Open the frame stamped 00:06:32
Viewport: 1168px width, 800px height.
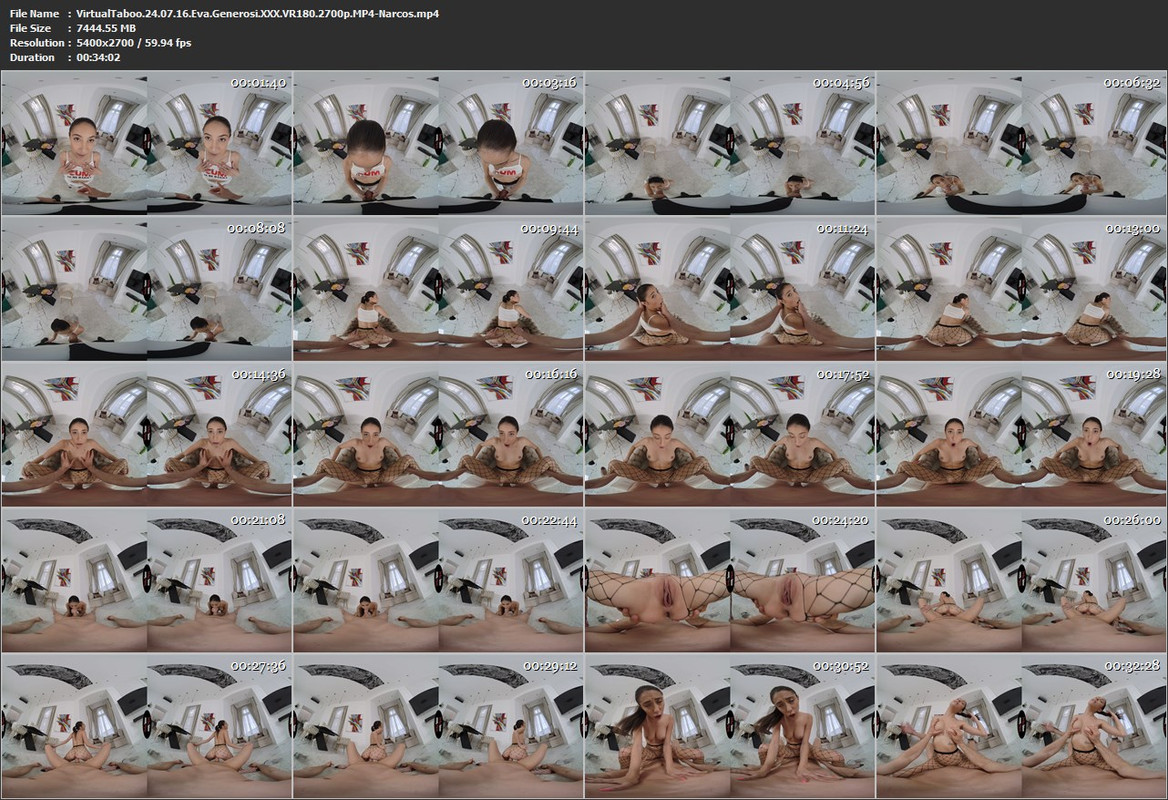point(1022,142)
